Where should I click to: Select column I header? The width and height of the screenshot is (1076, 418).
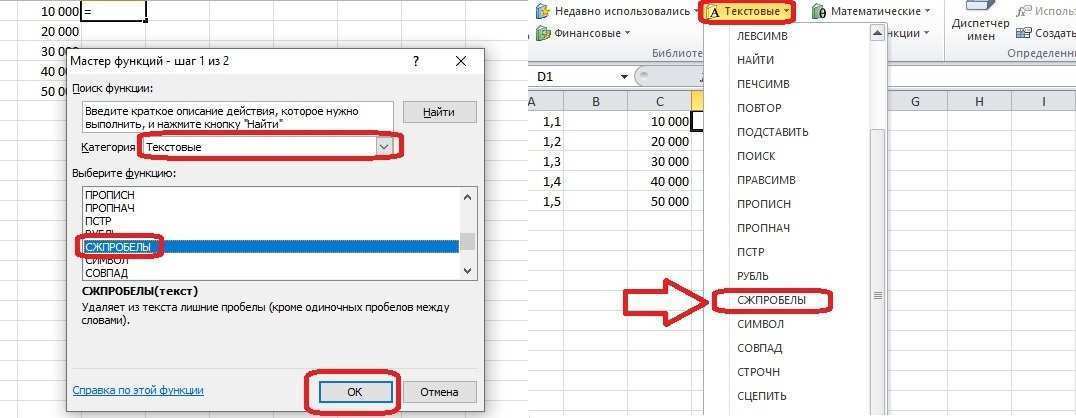tap(1043, 102)
